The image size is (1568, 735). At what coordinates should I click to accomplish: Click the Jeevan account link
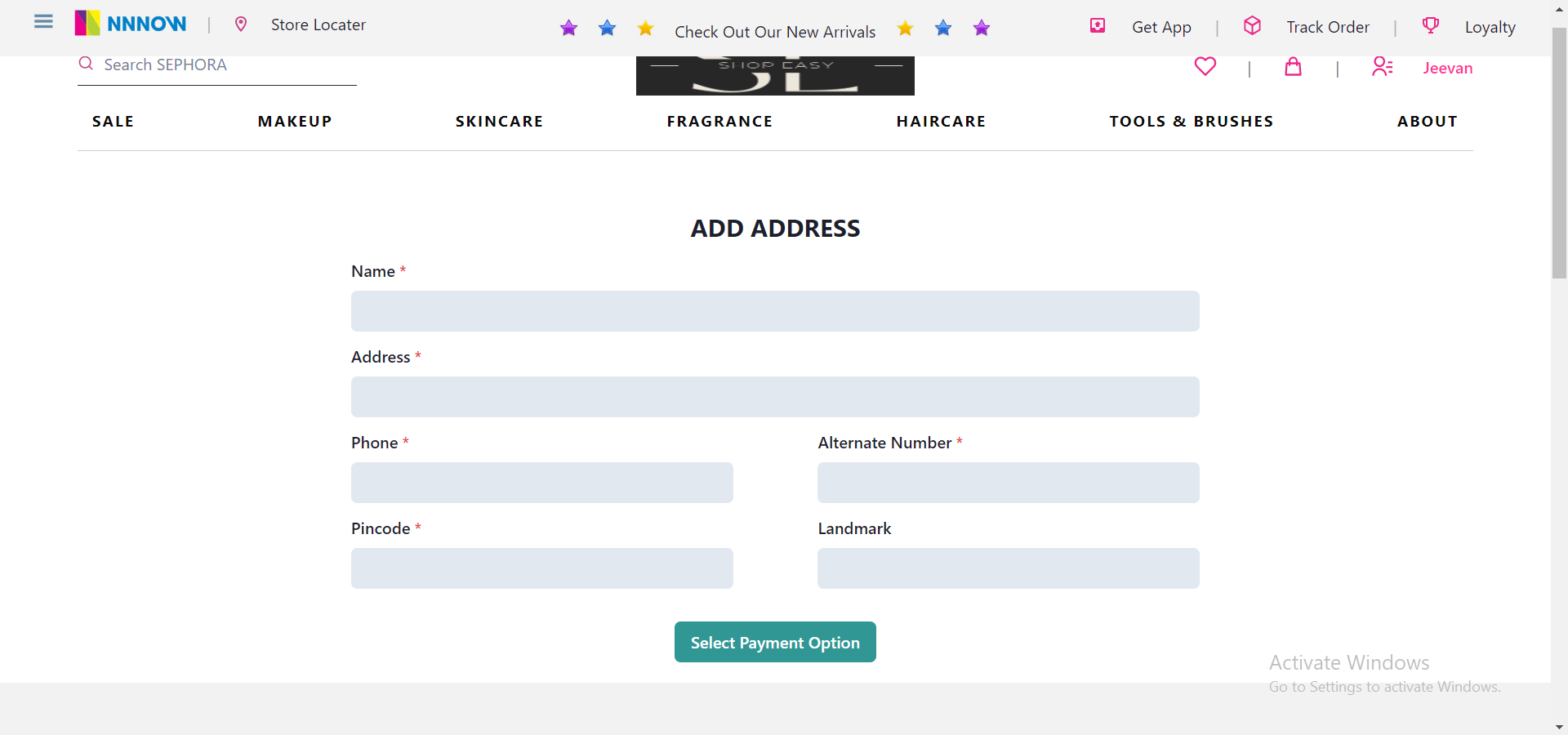(x=1447, y=69)
